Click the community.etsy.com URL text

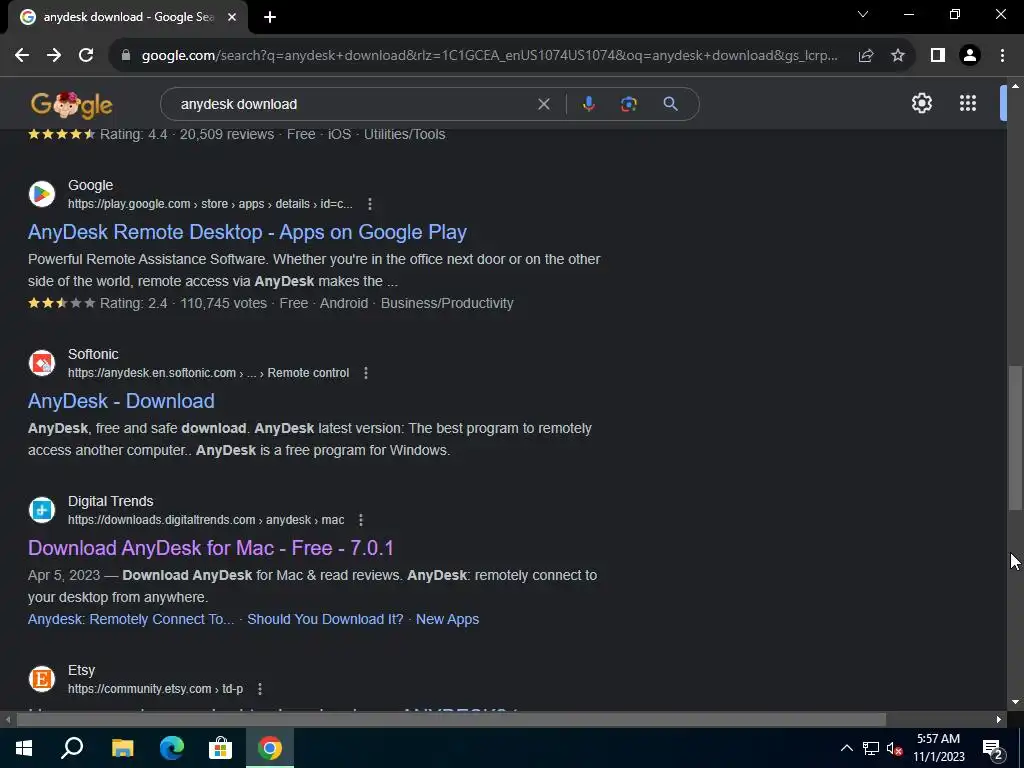(x=155, y=689)
